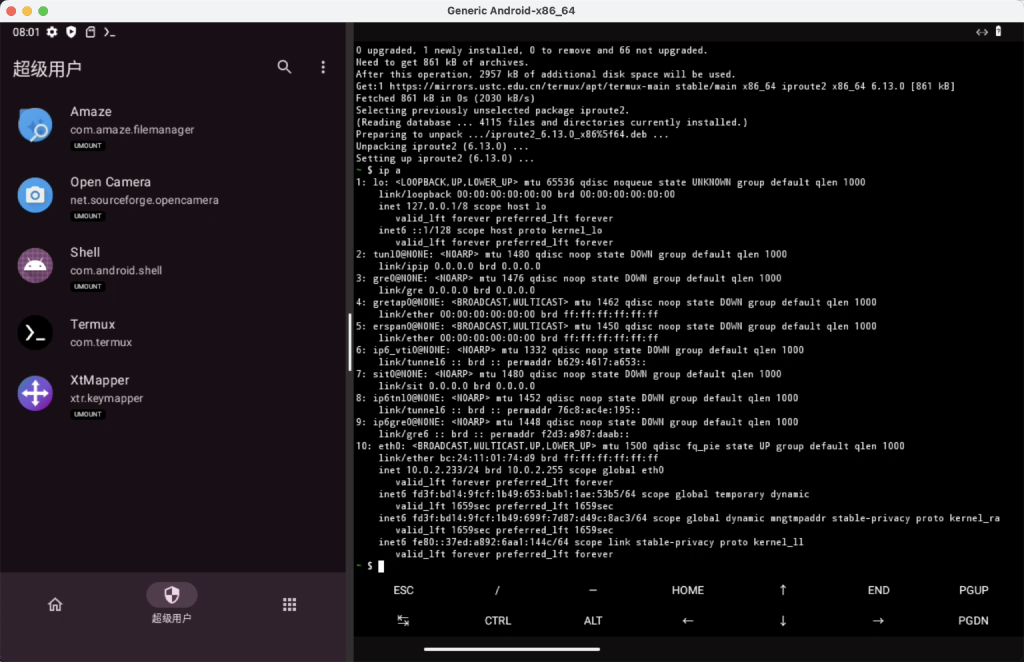Go to the Home tab in bottom navigation
The width and height of the screenshot is (1024, 662).
[55, 604]
